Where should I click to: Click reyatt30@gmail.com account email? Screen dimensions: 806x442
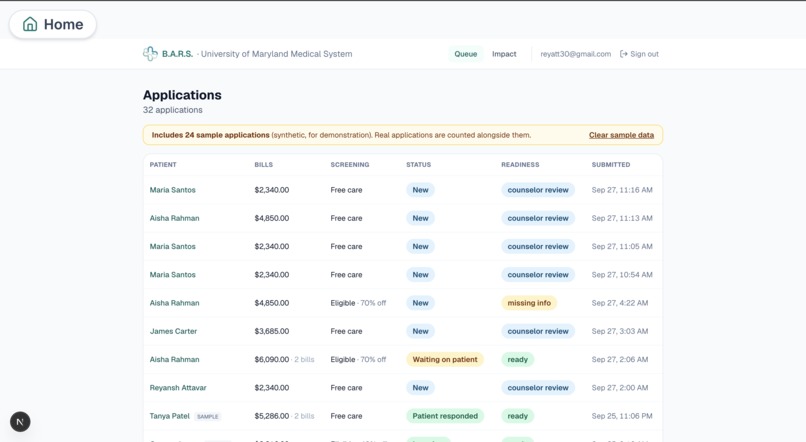576,54
